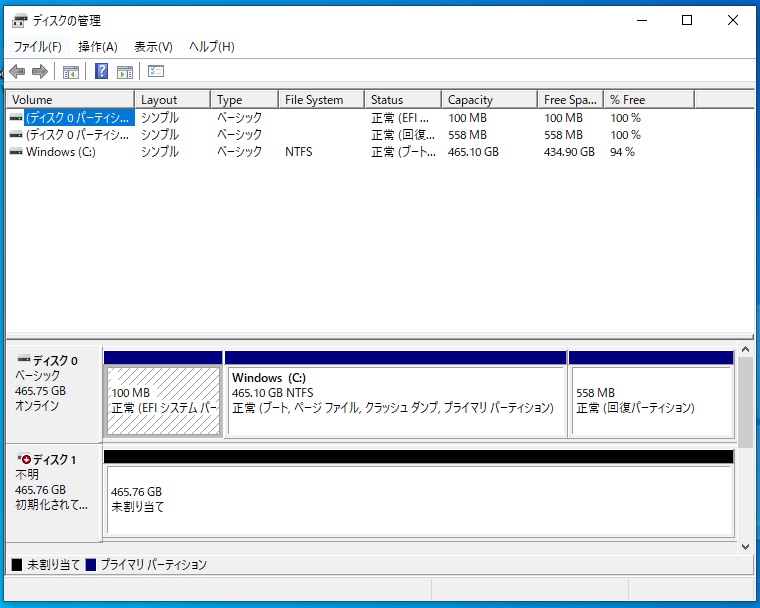Open the 操作(A) menu
The width and height of the screenshot is (760, 608).
(x=97, y=47)
